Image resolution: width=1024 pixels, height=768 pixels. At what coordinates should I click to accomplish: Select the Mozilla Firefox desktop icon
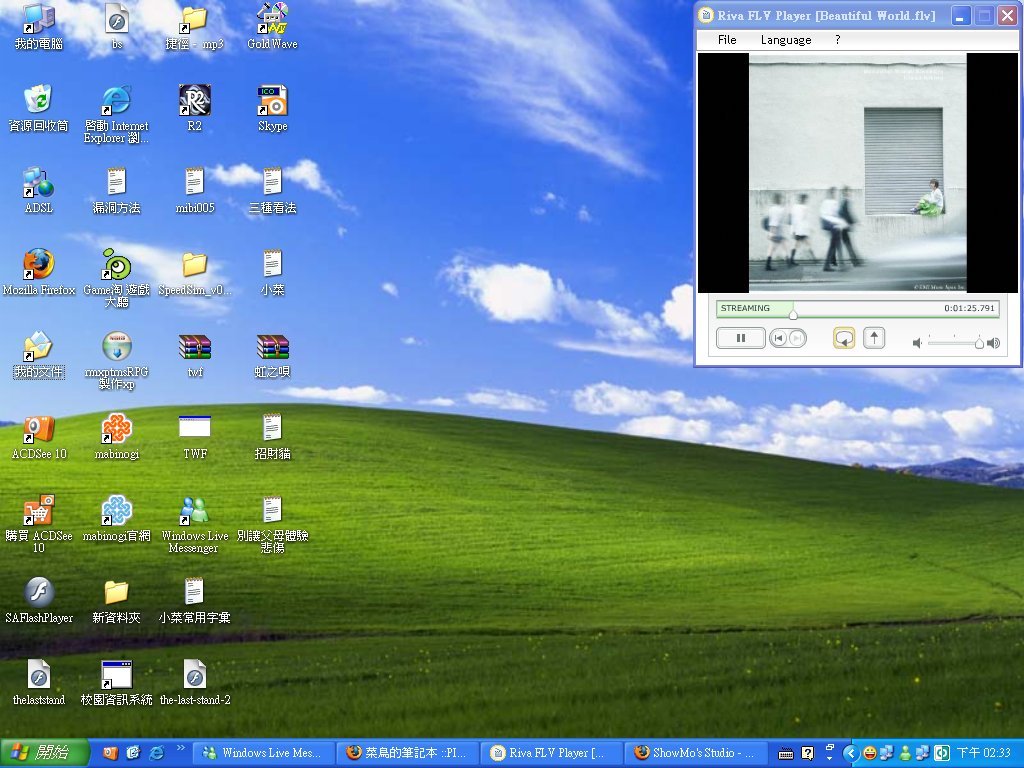[x=39, y=265]
